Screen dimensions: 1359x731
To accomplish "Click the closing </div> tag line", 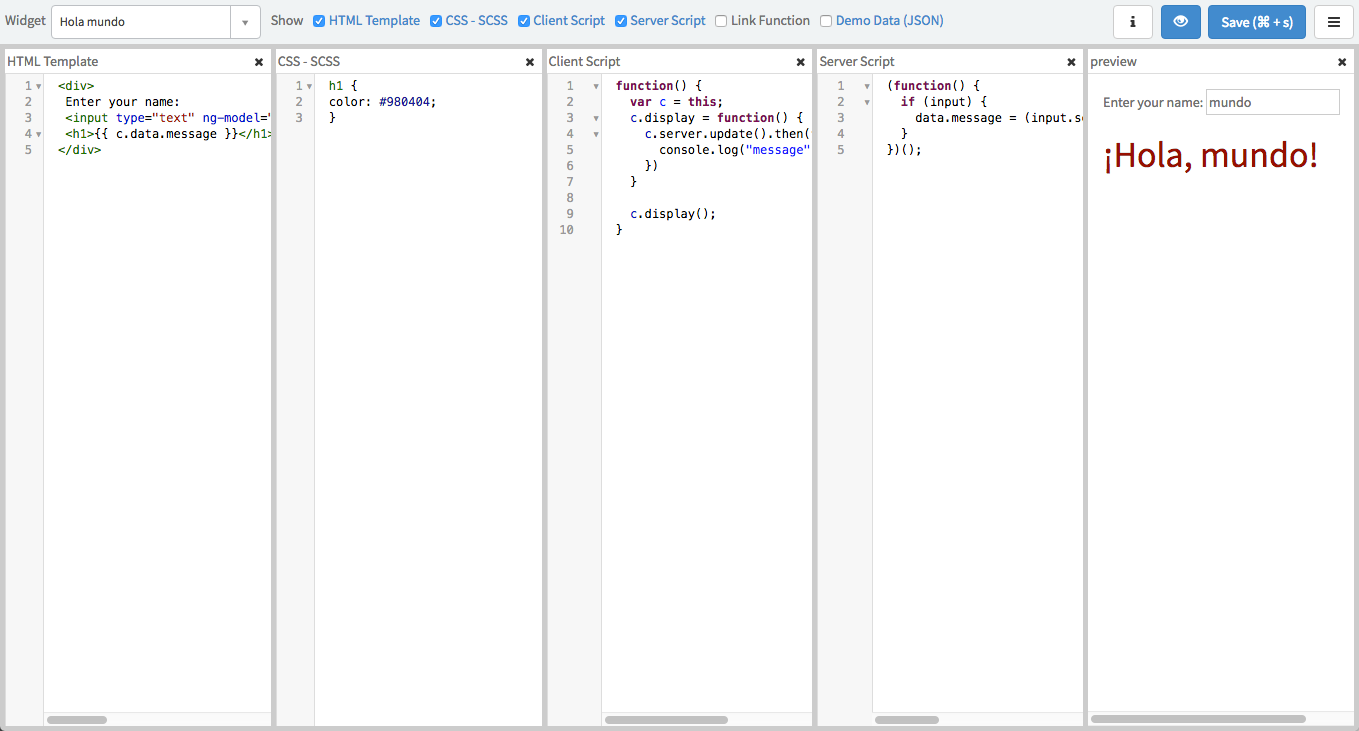I will point(79,150).
